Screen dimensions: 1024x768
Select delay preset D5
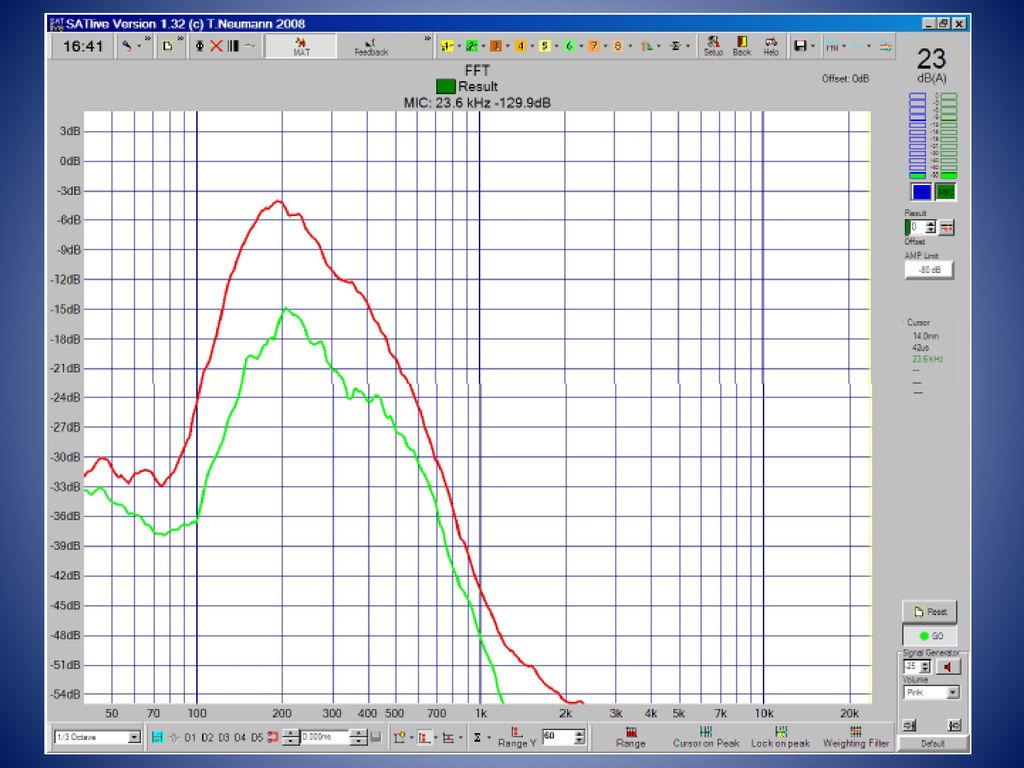tap(257, 737)
